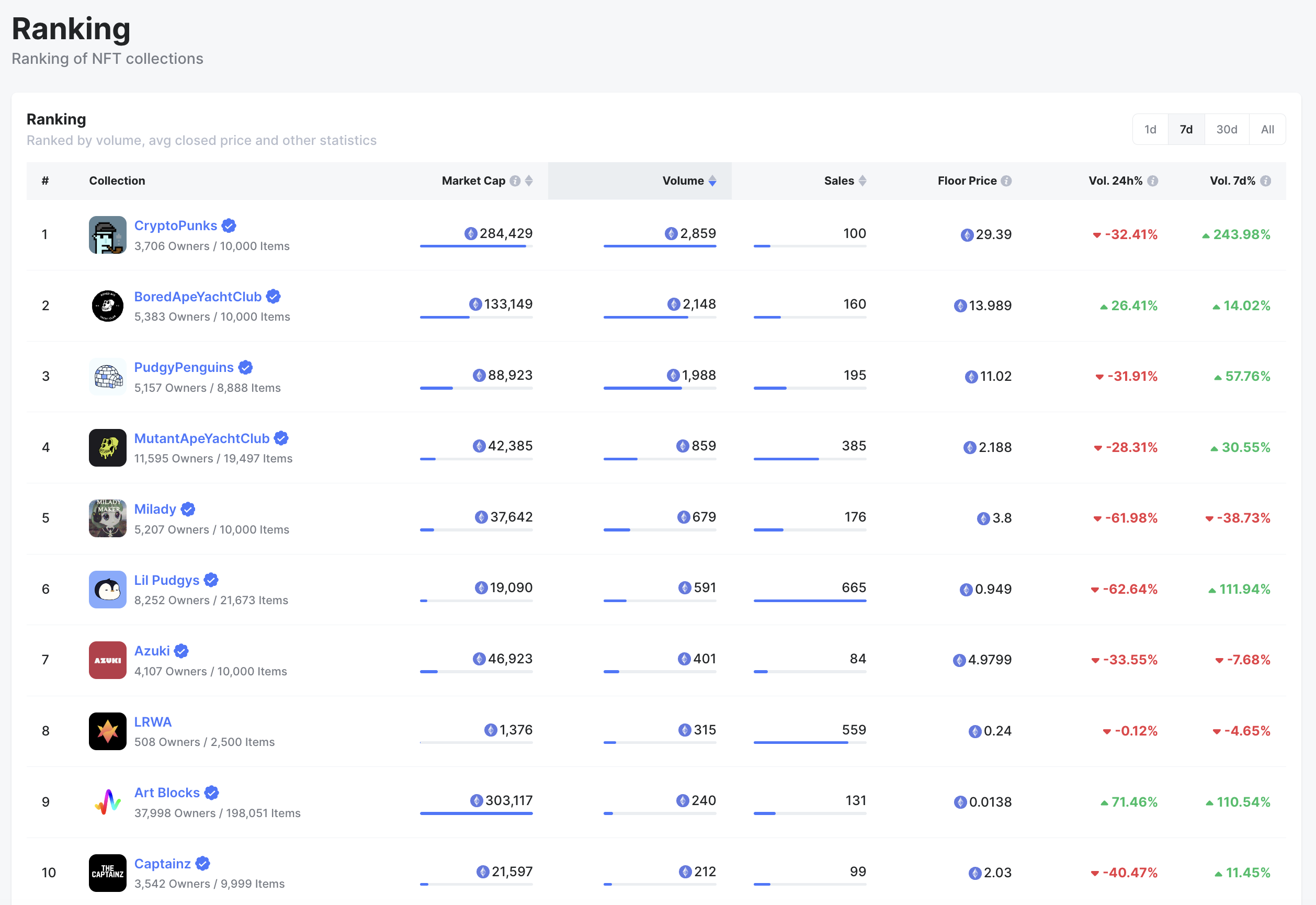Click '3,706 Owners / 10,000 Items' text

coord(212,246)
